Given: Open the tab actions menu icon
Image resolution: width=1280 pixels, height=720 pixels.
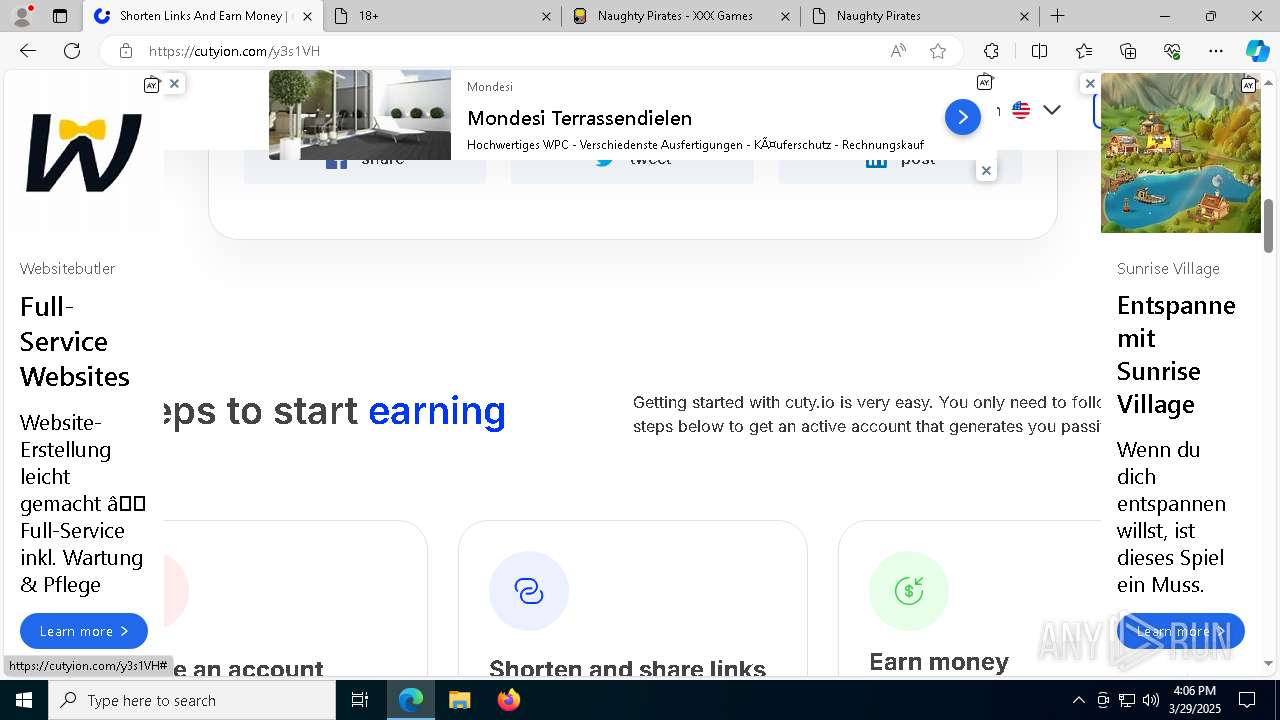Looking at the screenshot, I should 60,16.
